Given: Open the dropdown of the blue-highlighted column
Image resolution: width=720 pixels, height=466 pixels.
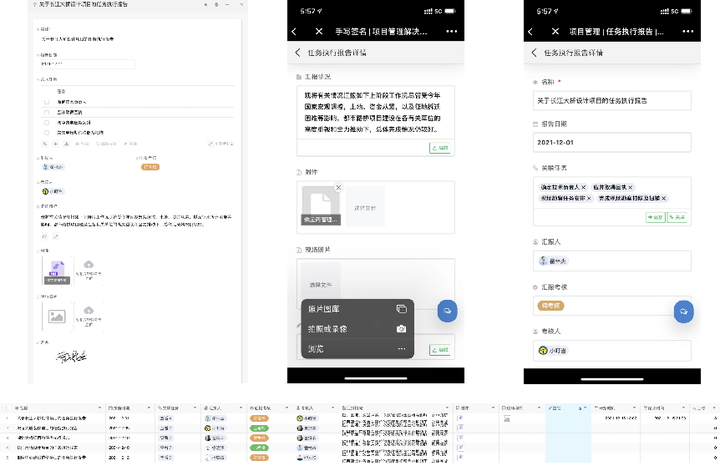Looking at the screenshot, I should click(585, 408).
